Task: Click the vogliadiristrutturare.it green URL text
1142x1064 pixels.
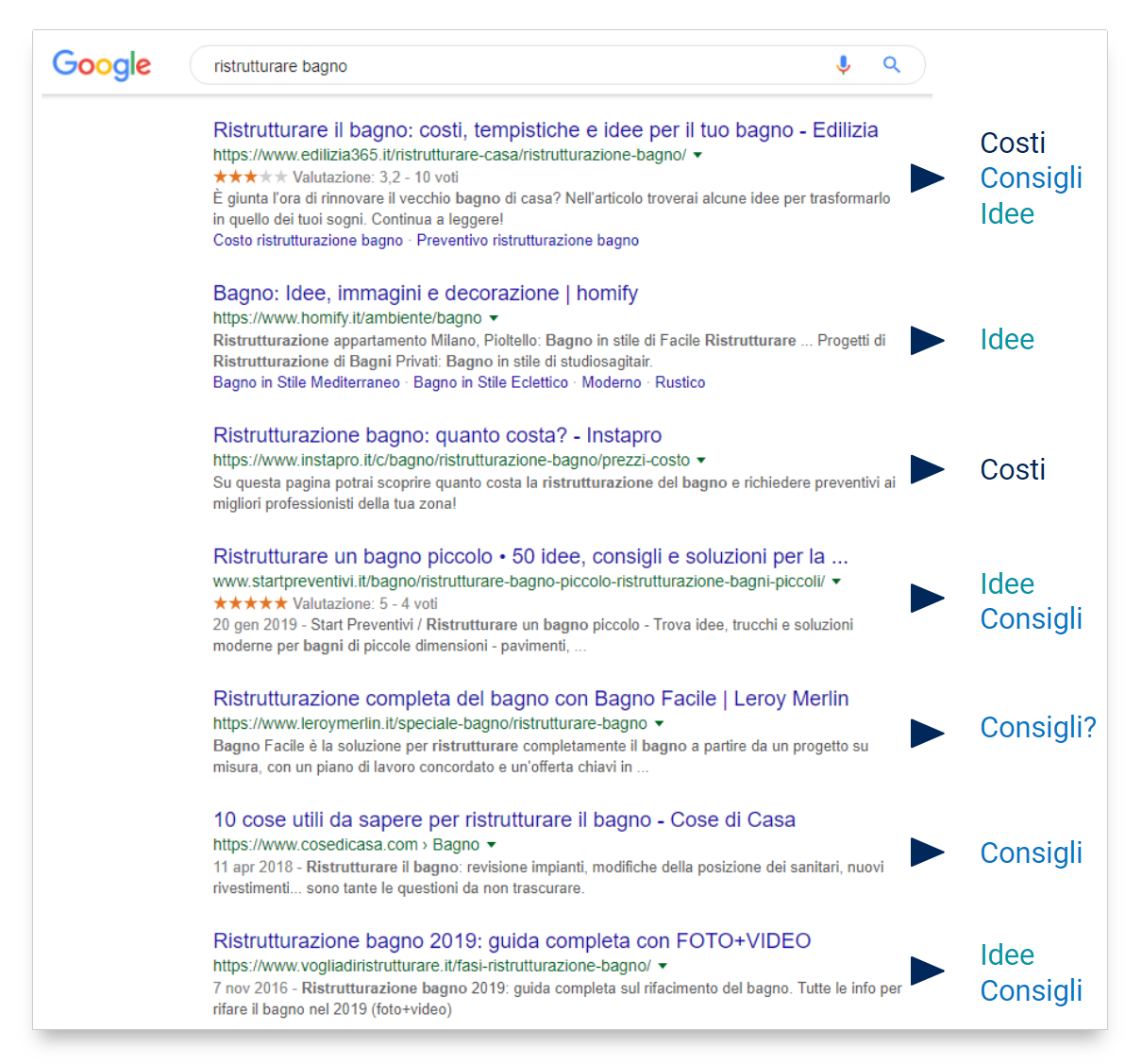Action: click(x=432, y=966)
